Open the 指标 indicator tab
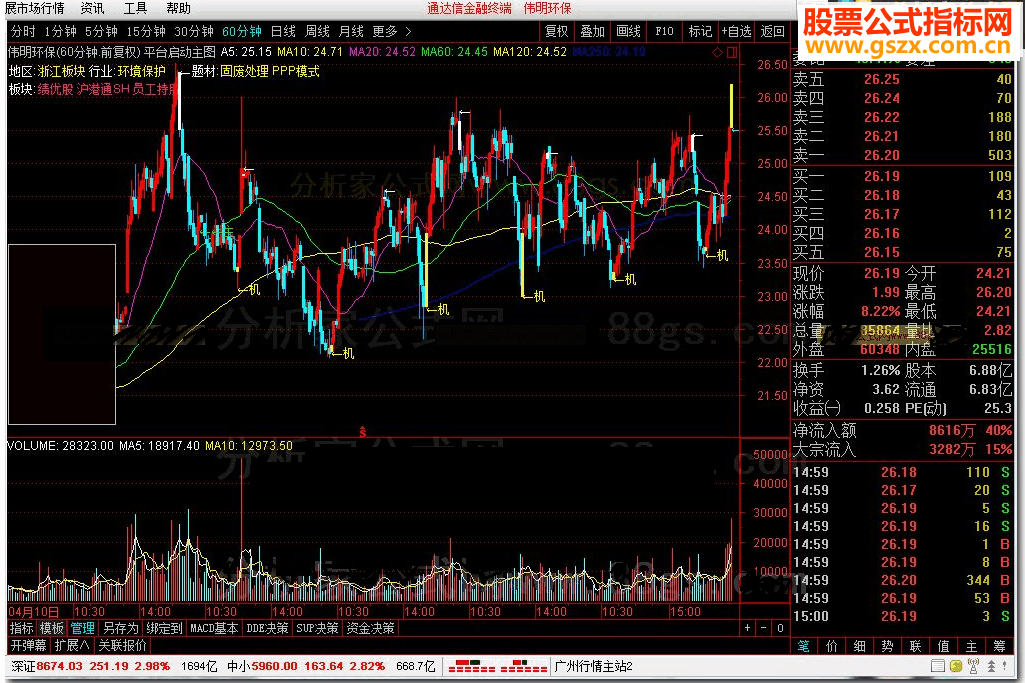 click(22, 628)
